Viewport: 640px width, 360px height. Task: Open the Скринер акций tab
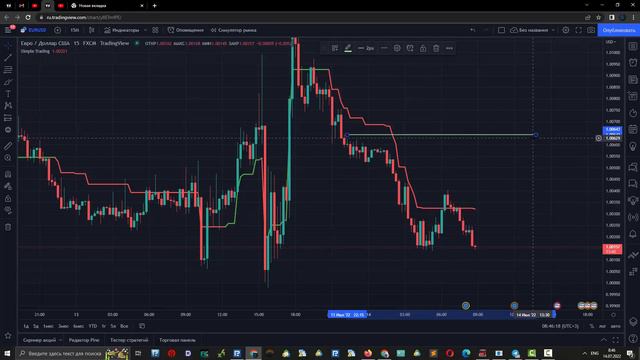click(40, 340)
